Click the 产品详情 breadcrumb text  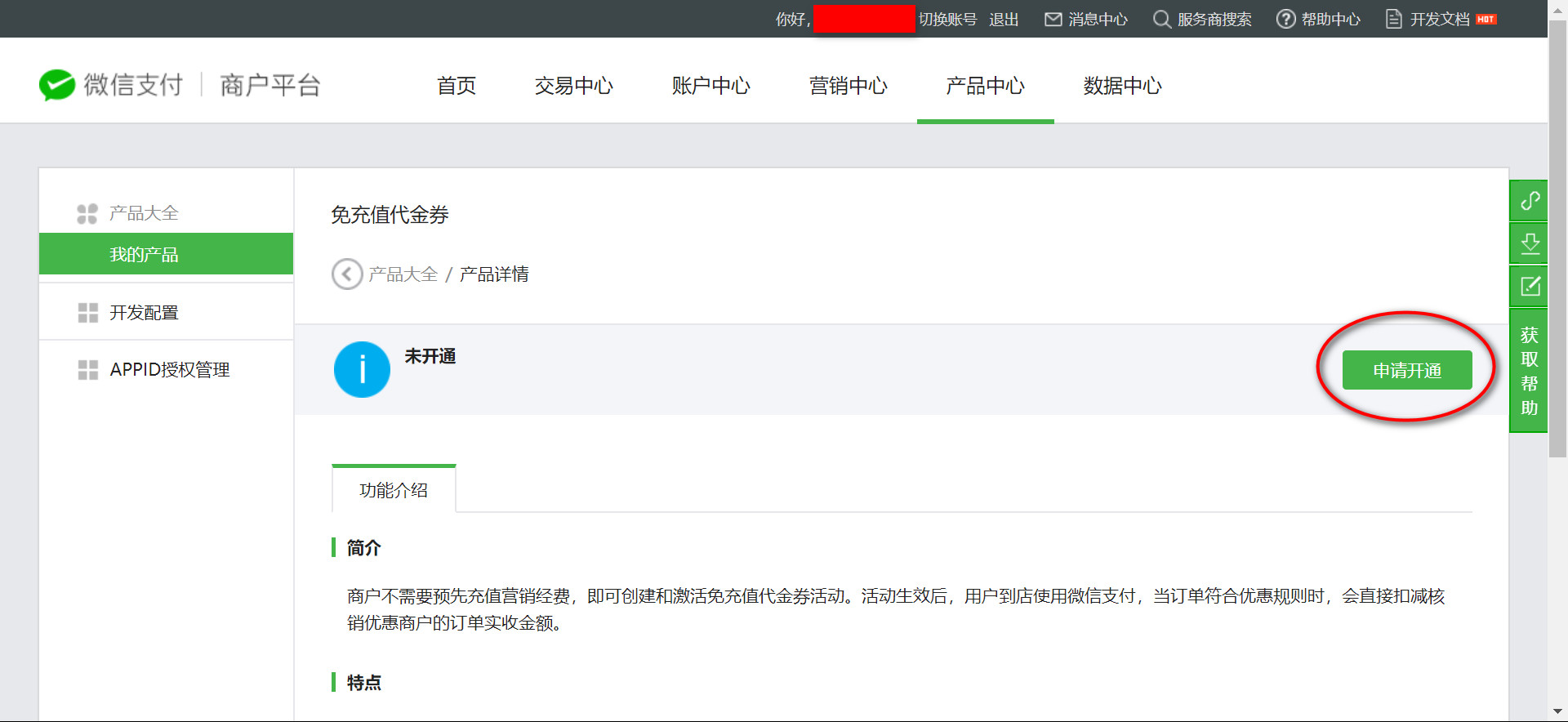coord(493,274)
